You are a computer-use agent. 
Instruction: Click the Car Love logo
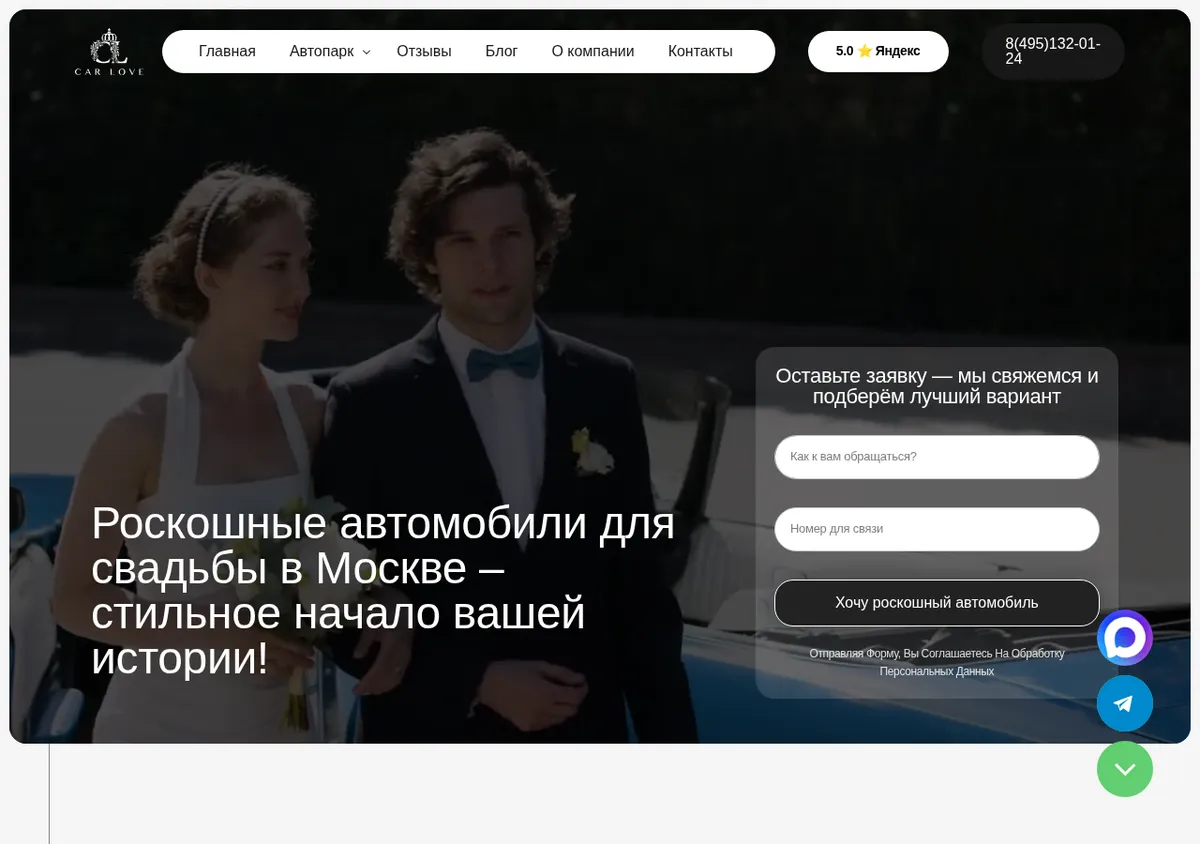(x=109, y=52)
